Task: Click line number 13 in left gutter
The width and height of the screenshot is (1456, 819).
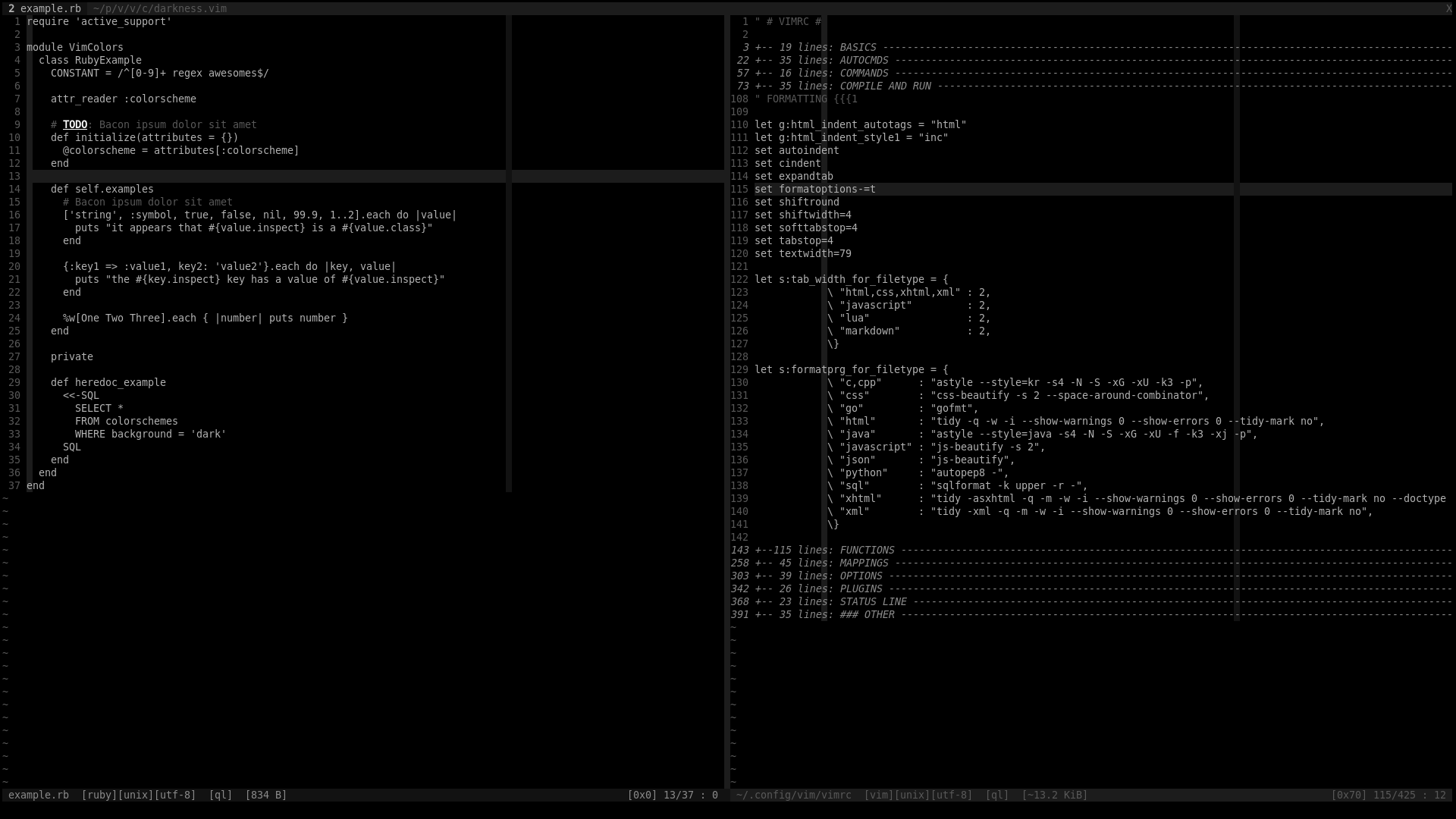Action: click(x=14, y=176)
